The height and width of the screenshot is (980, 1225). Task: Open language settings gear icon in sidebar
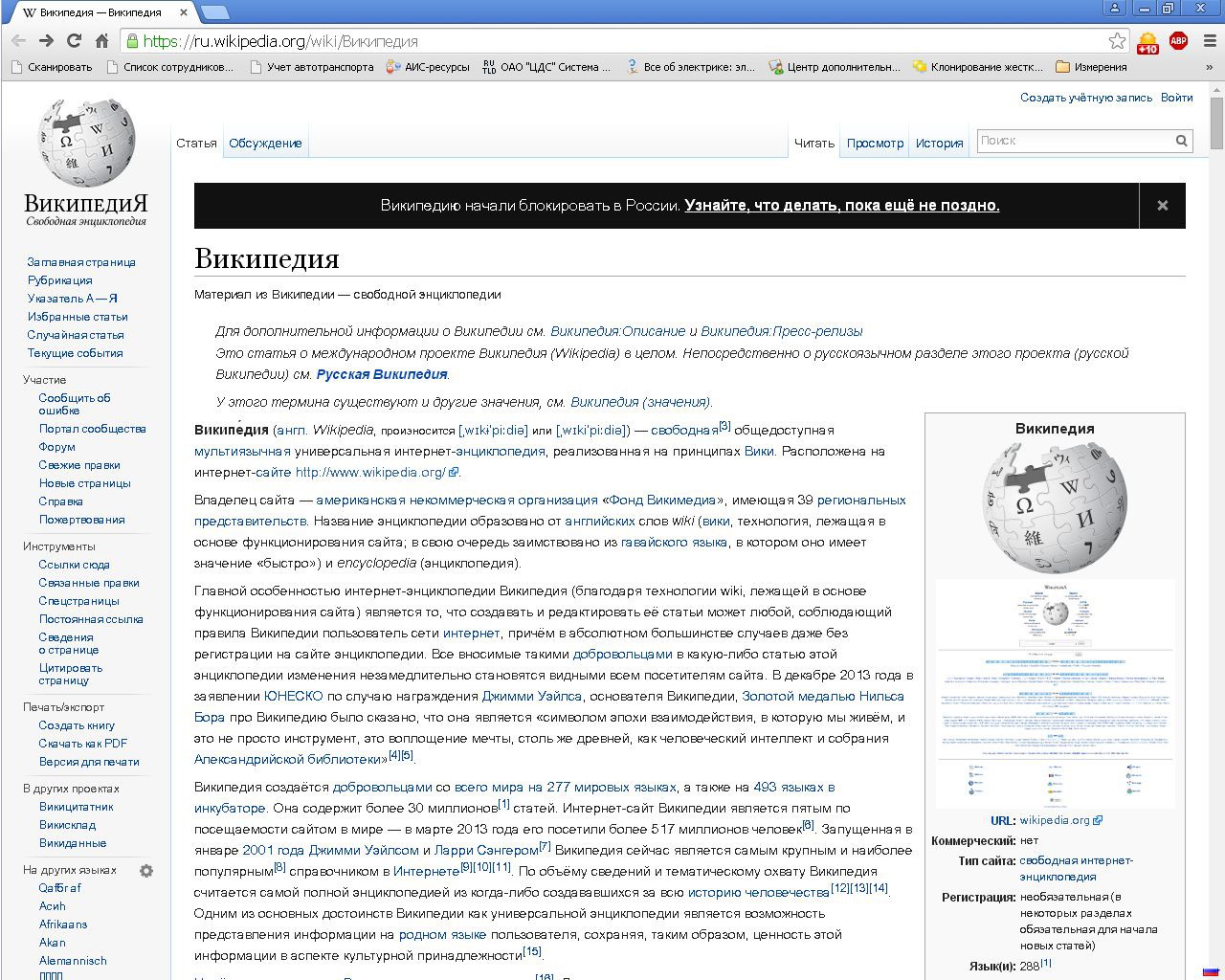(146, 871)
